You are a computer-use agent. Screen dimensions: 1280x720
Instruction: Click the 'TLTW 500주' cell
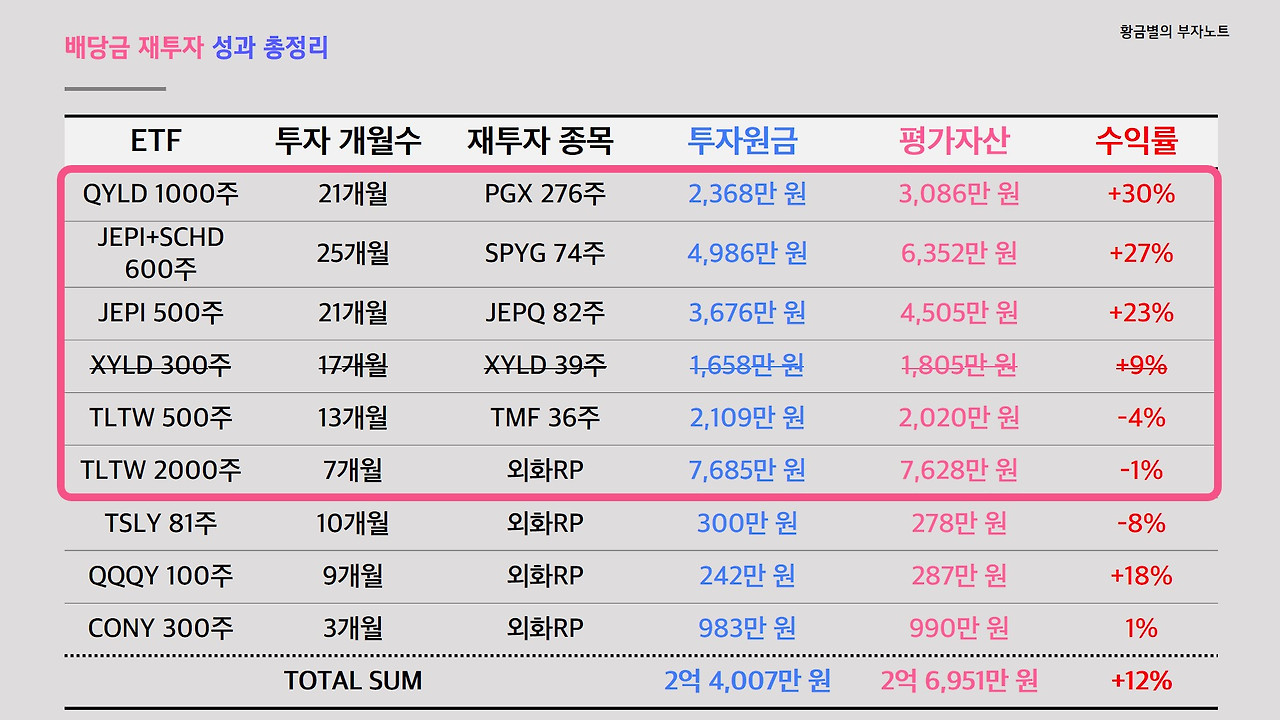[160, 417]
